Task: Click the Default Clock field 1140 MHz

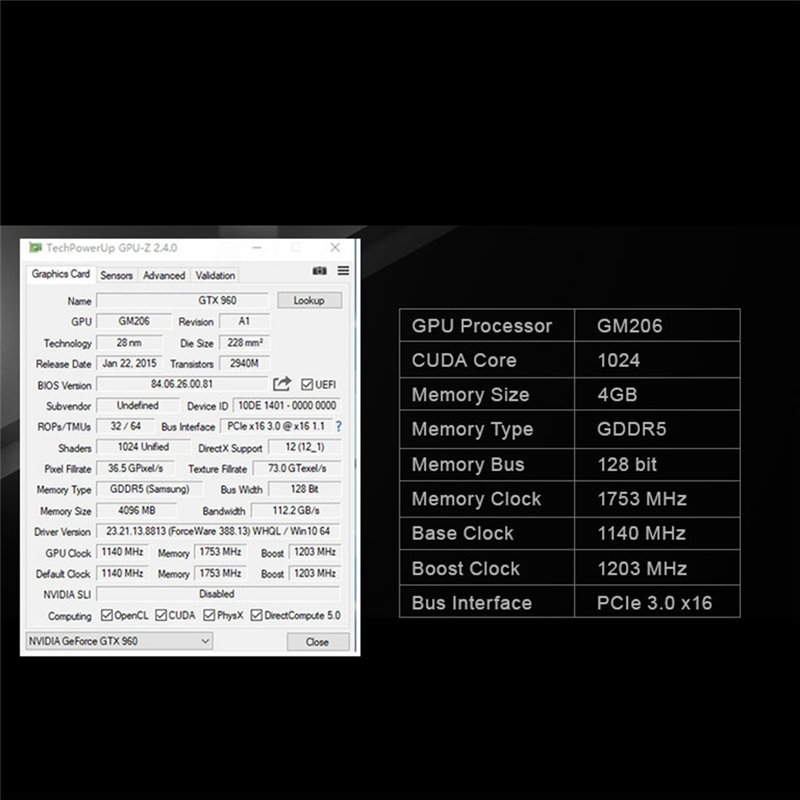Action: tap(122, 573)
